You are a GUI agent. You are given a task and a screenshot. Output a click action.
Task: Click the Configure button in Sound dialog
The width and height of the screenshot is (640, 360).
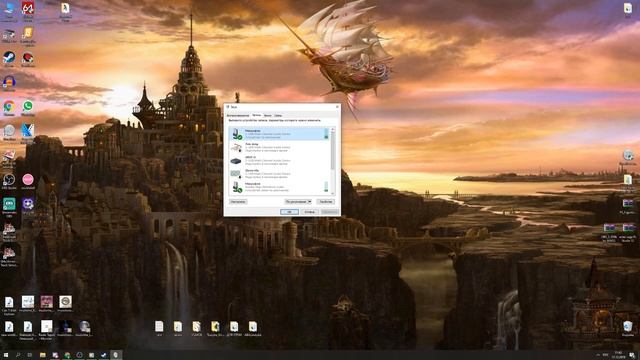pyautogui.click(x=238, y=202)
